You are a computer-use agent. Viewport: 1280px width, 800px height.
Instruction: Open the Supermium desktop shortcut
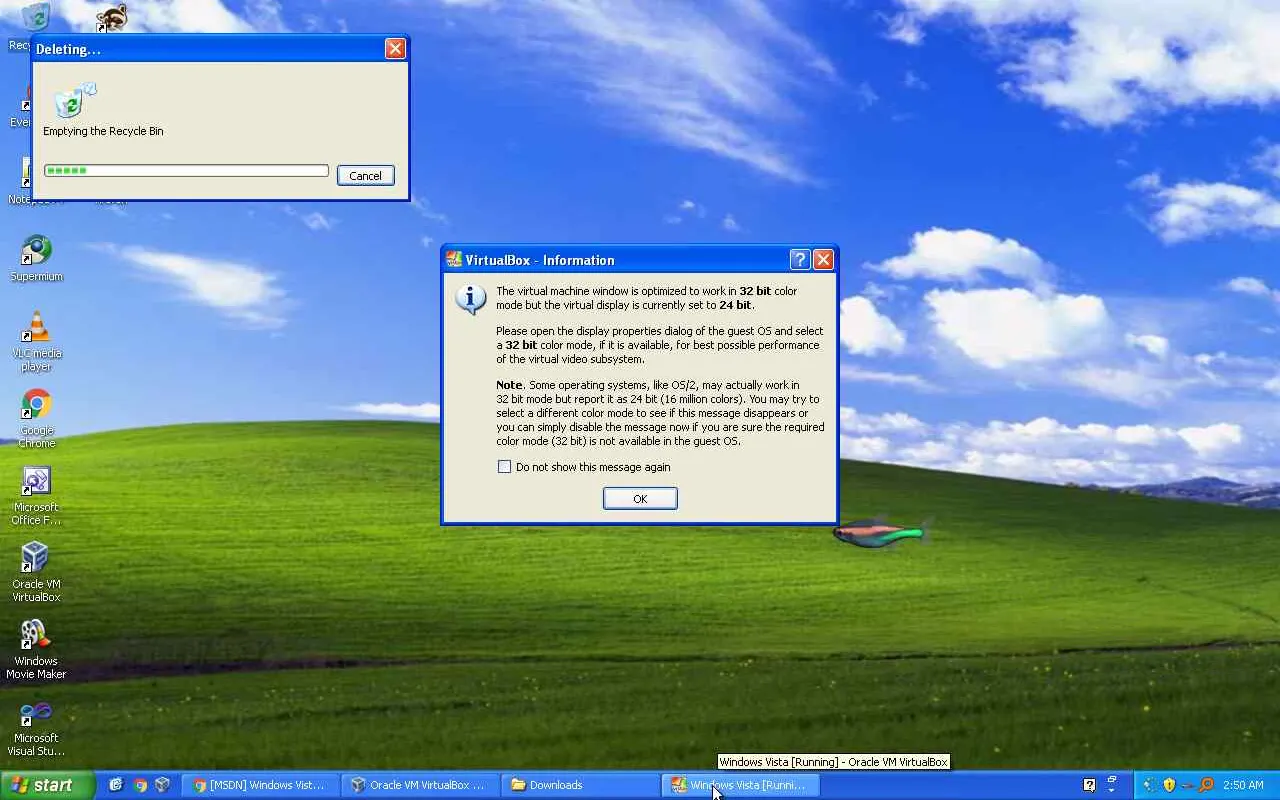(x=36, y=258)
